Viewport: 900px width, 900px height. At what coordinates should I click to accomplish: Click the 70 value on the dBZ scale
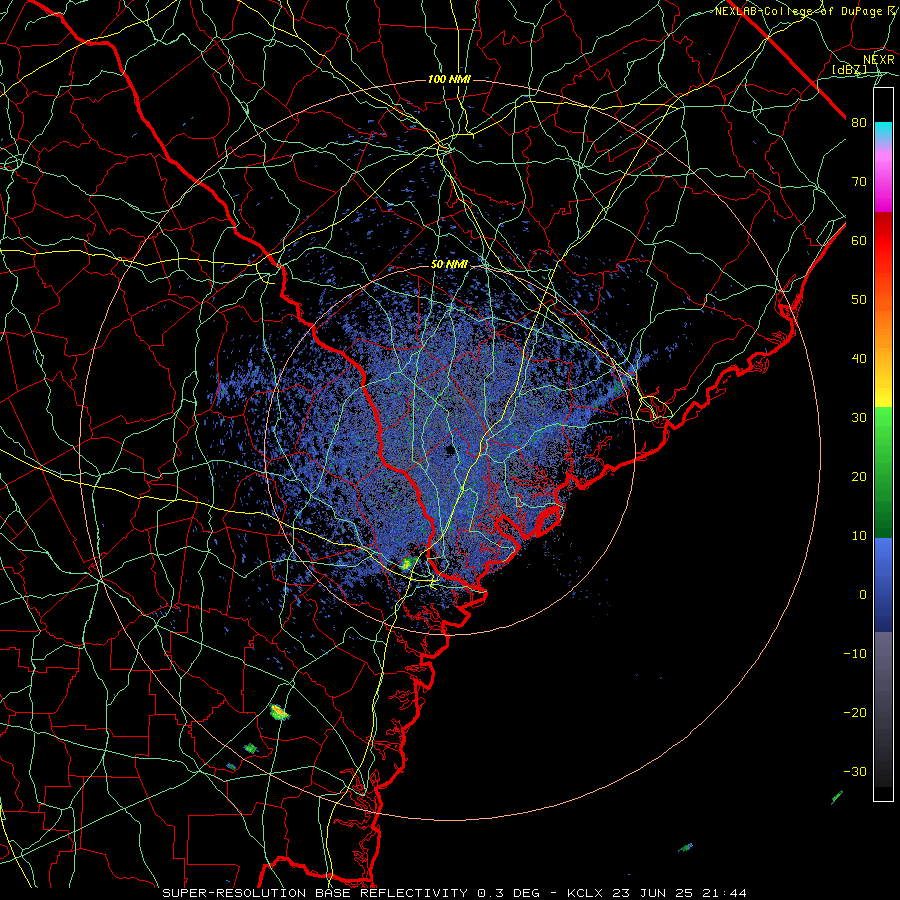point(859,182)
